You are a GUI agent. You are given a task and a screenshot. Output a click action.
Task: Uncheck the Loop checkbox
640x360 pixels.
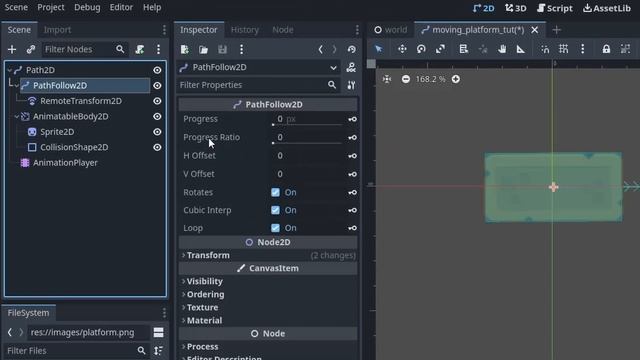coord(276,228)
